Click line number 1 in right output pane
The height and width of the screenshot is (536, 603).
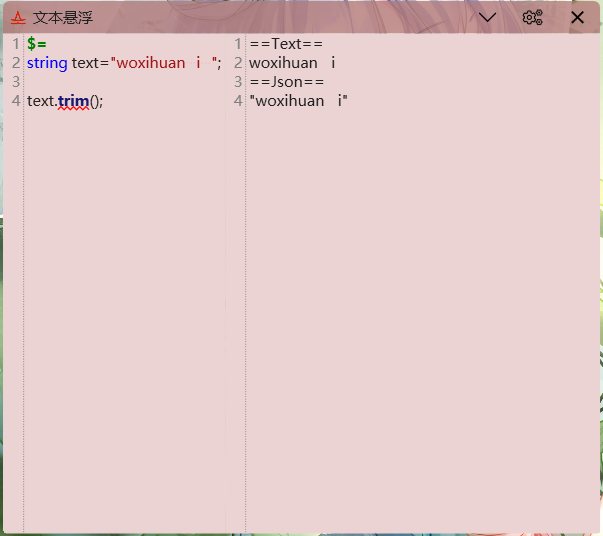pos(238,44)
